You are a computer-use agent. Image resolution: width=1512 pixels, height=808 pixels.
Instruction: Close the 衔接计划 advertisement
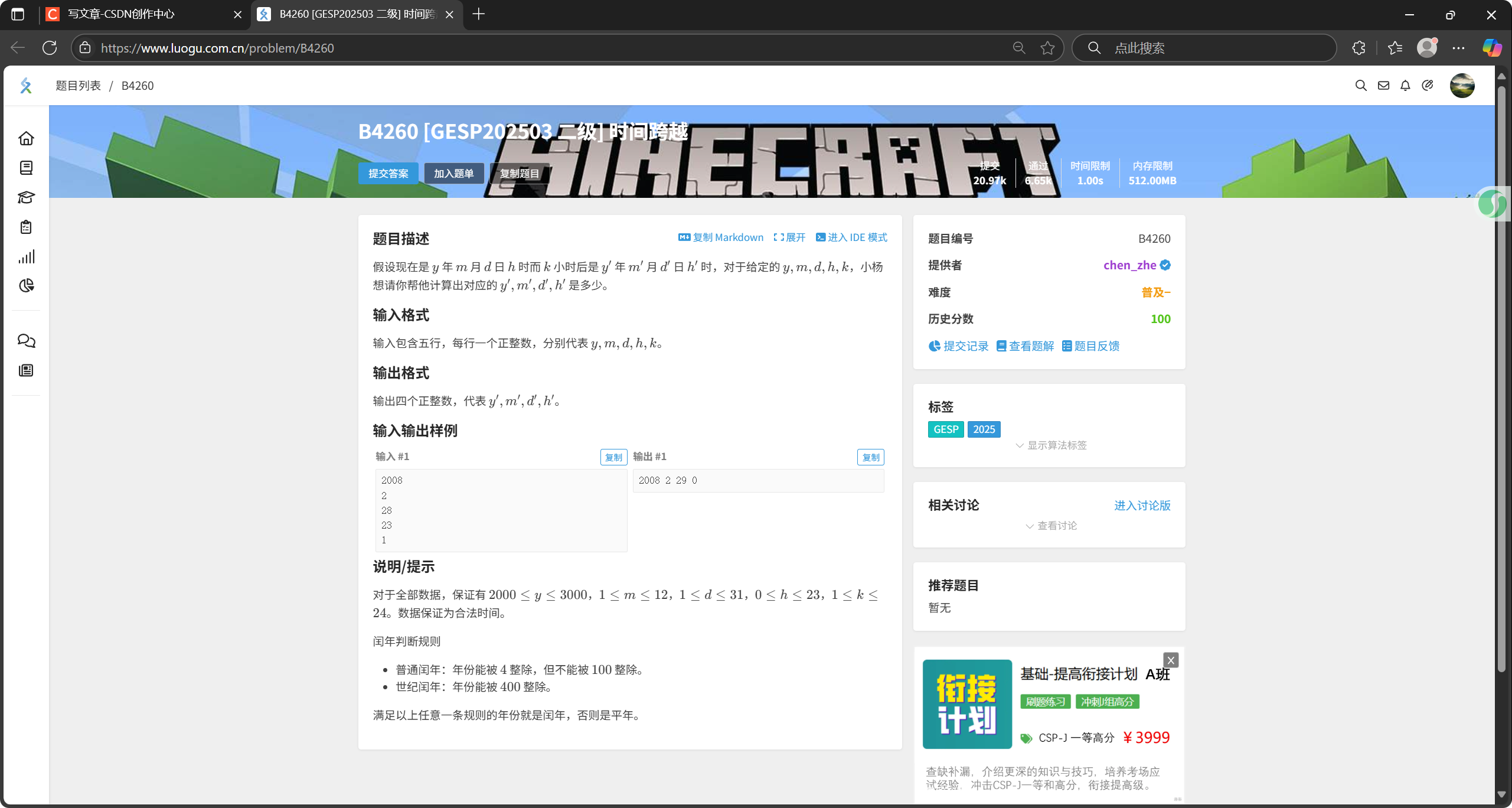1171,660
